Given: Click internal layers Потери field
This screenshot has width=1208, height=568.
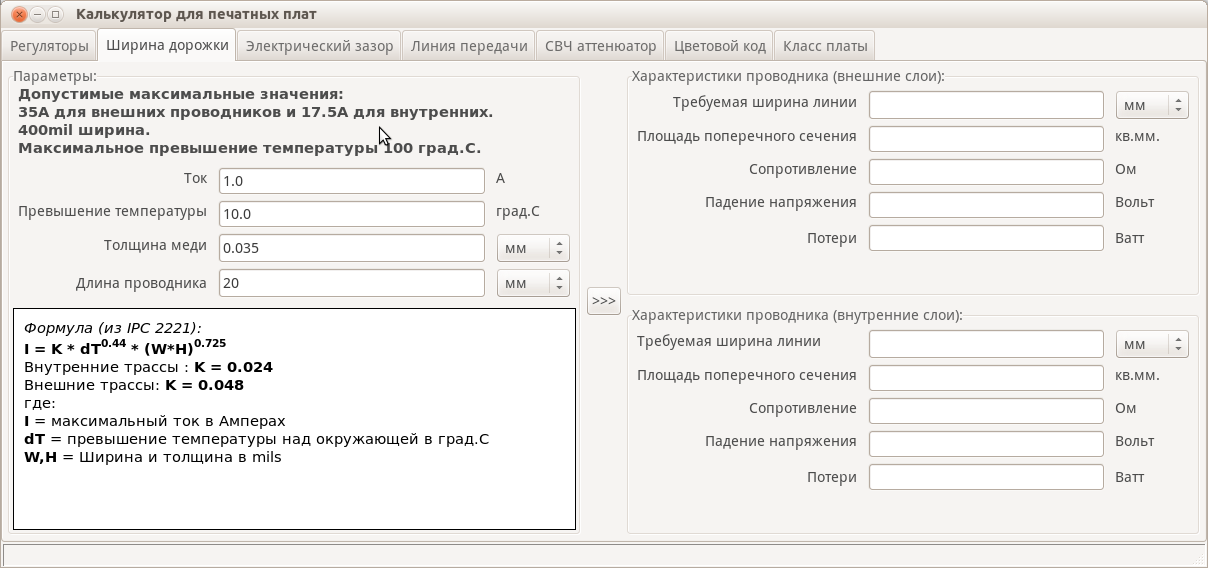Looking at the screenshot, I should [986, 477].
